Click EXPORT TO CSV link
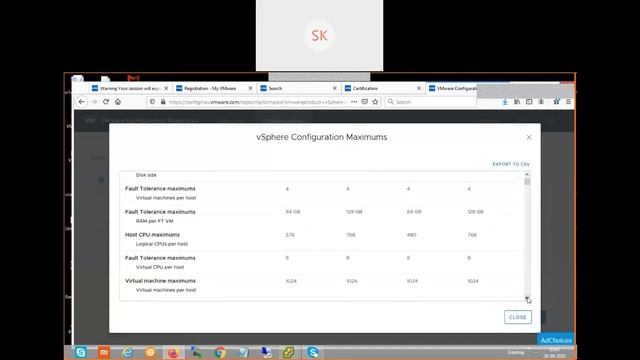This screenshot has width=640, height=360. click(511, 164)
